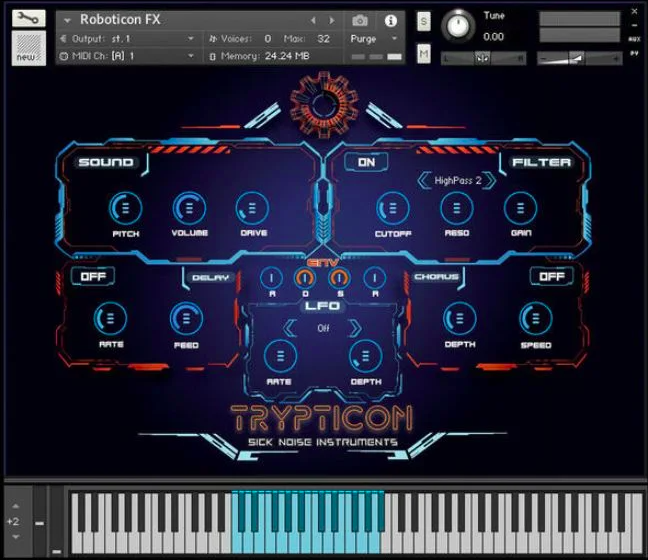The width and height of the screenshot is (648, 560).
Task: Click the Max voices value 32
Action: (324, 39)
